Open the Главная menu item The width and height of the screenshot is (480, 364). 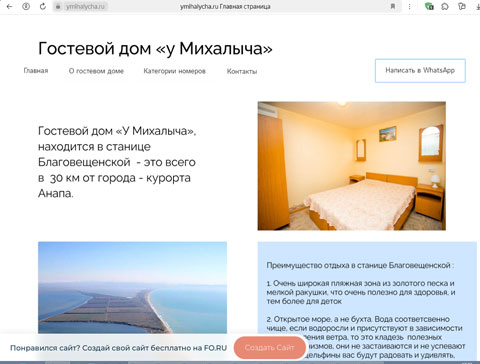coord(36,71)
